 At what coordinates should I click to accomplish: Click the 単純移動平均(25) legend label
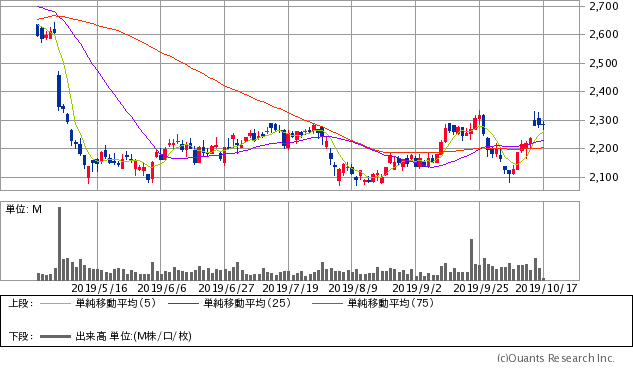pos(247,303)
